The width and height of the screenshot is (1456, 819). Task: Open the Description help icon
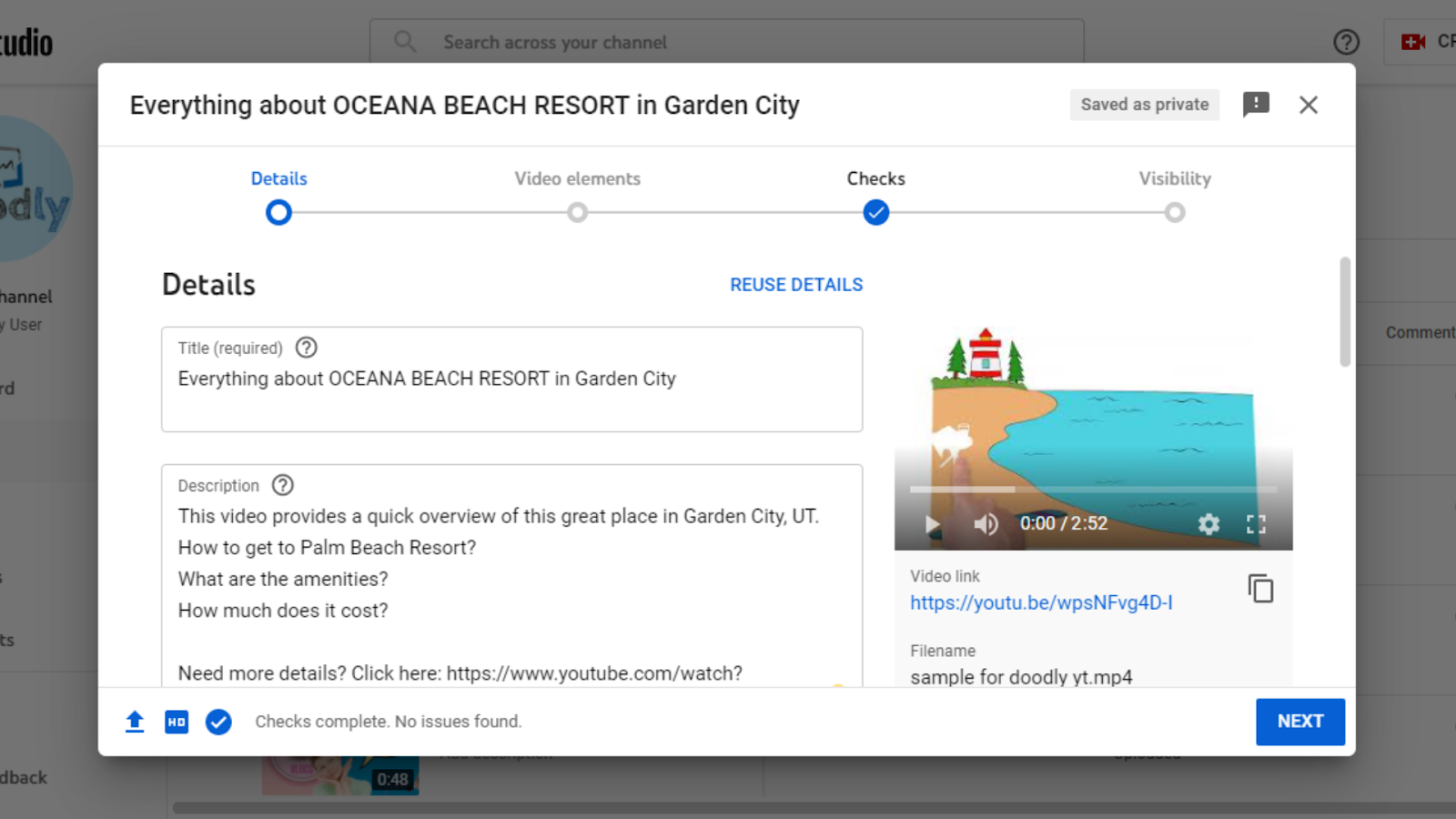pos(283,485)
